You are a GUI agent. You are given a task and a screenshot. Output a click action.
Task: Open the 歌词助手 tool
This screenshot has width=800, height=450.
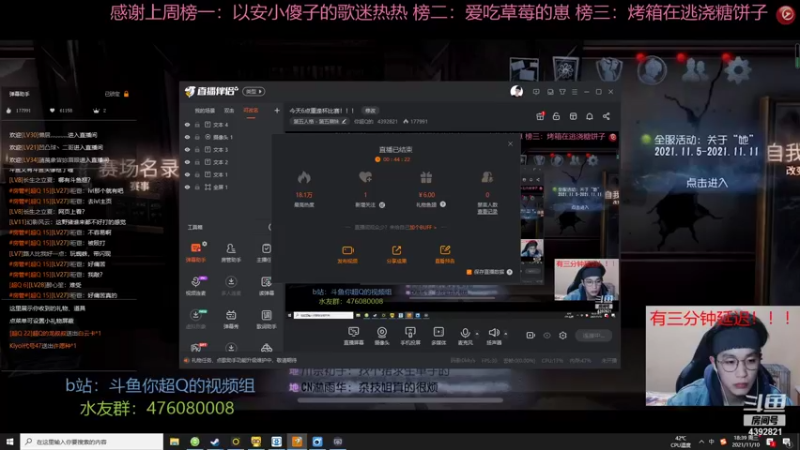click(266, 319)
